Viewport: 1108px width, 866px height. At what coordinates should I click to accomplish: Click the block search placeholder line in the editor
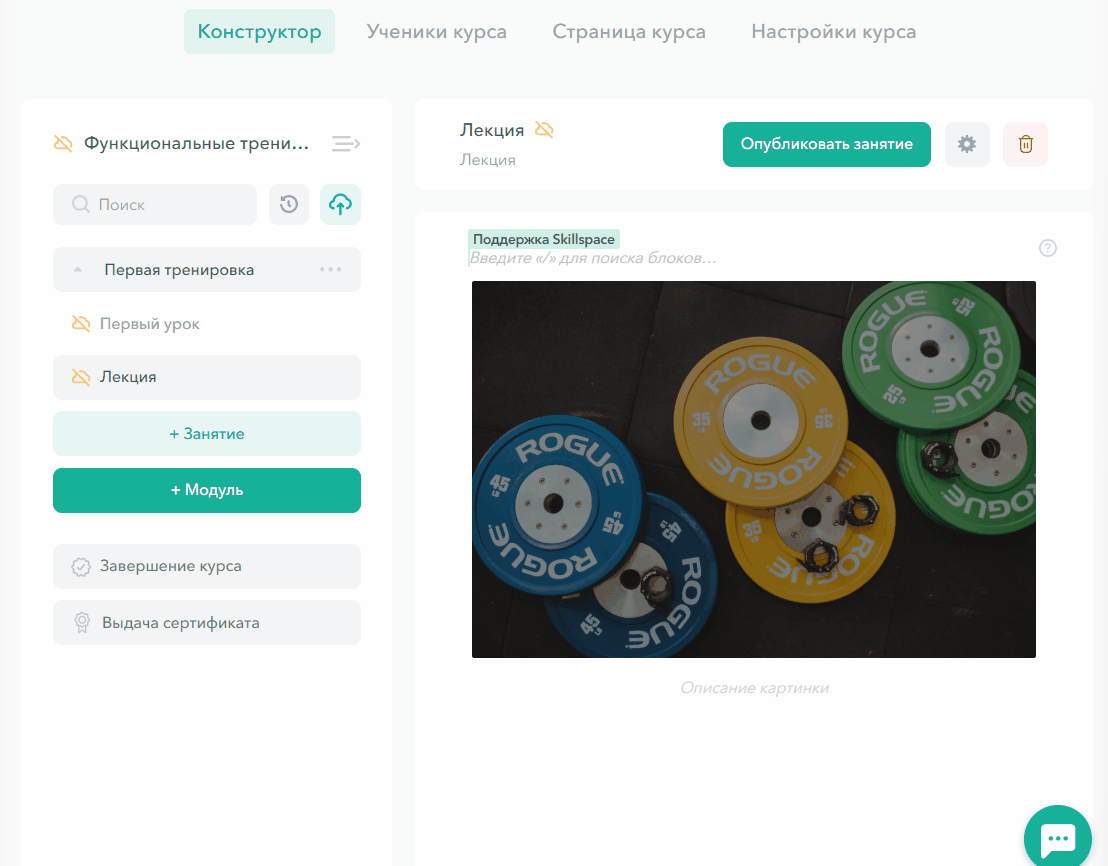[593, 258]
